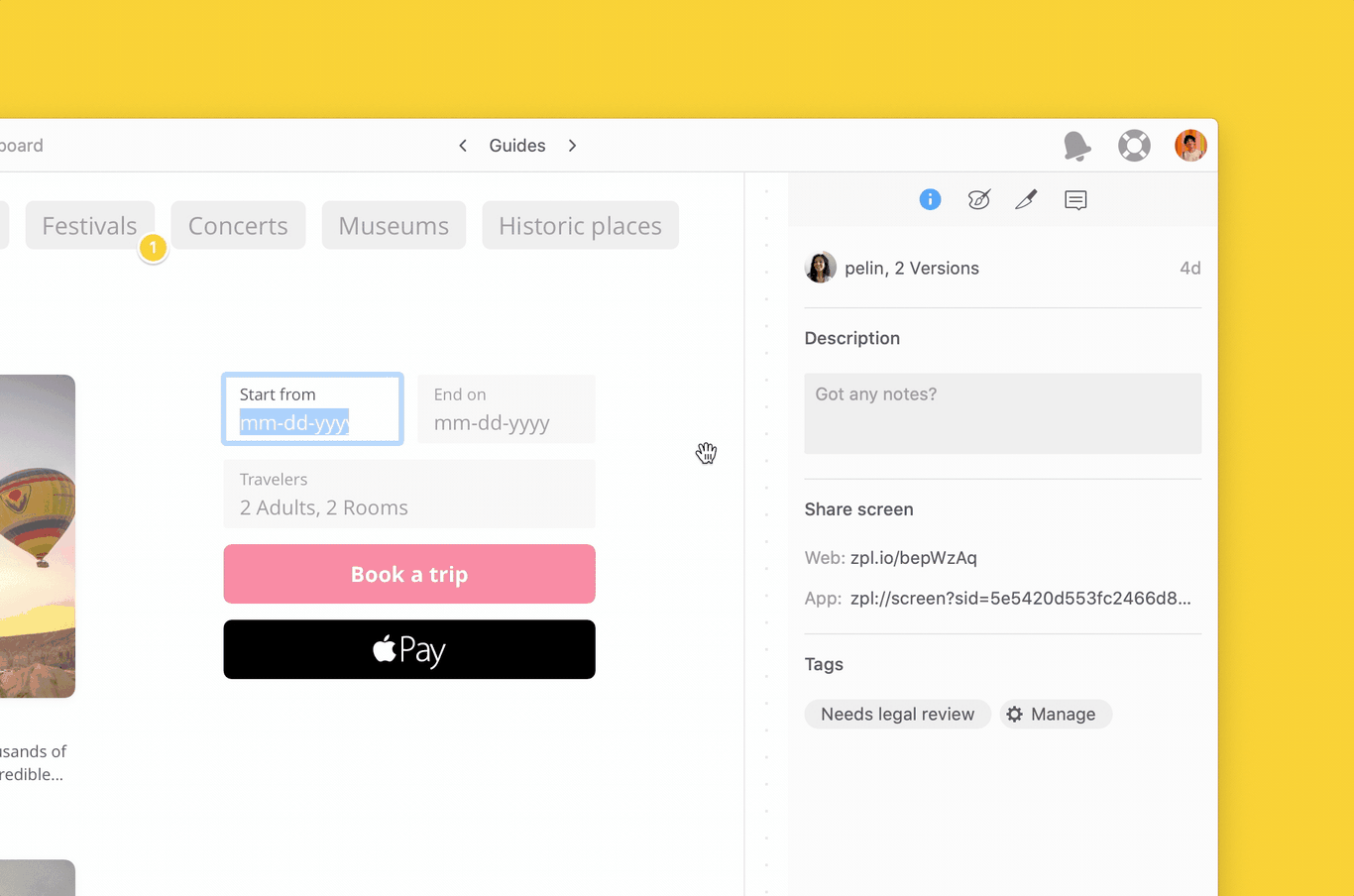Select the Styleguide palette icon
This screenshot has height=896, width=1354.
pos(978,199)
